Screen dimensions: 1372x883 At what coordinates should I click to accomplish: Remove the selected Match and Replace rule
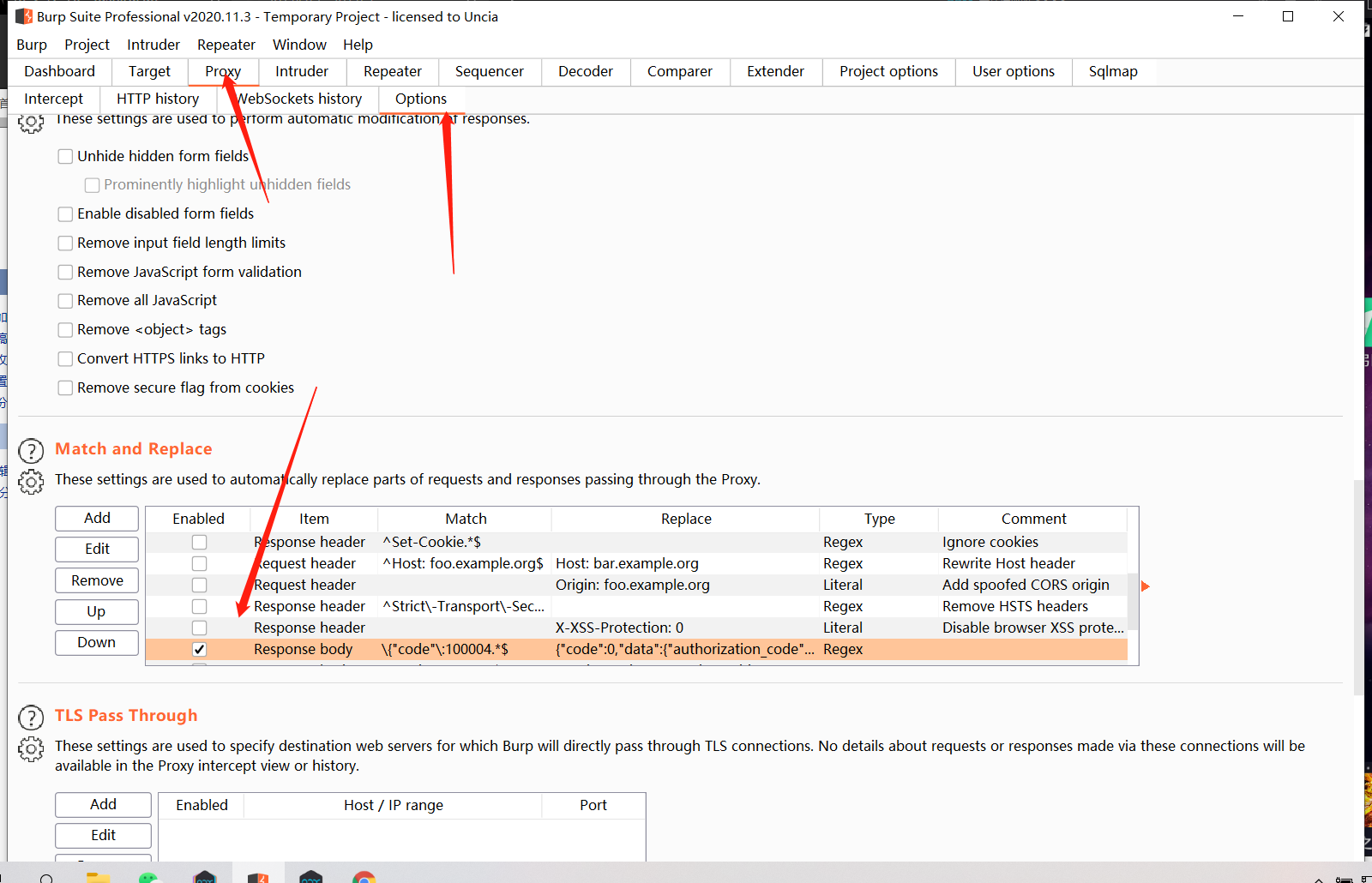(x=97, y=580)
